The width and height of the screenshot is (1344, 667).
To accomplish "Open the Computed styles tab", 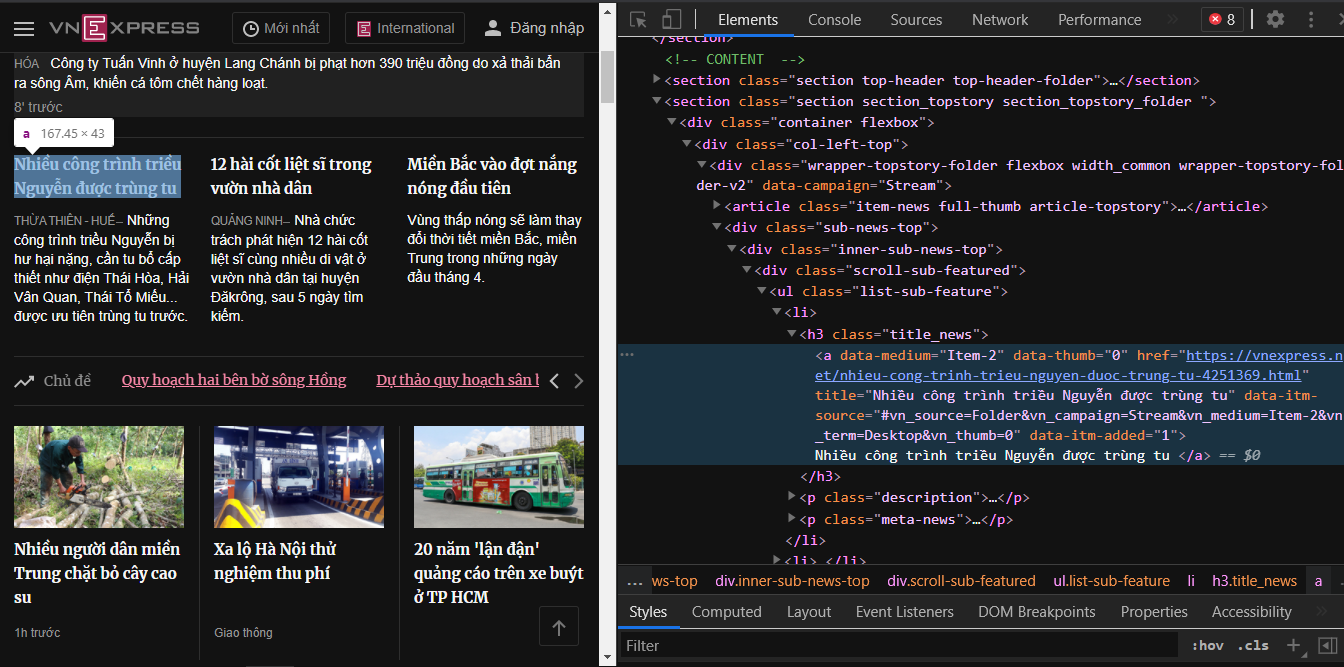I will coord(726,611).
